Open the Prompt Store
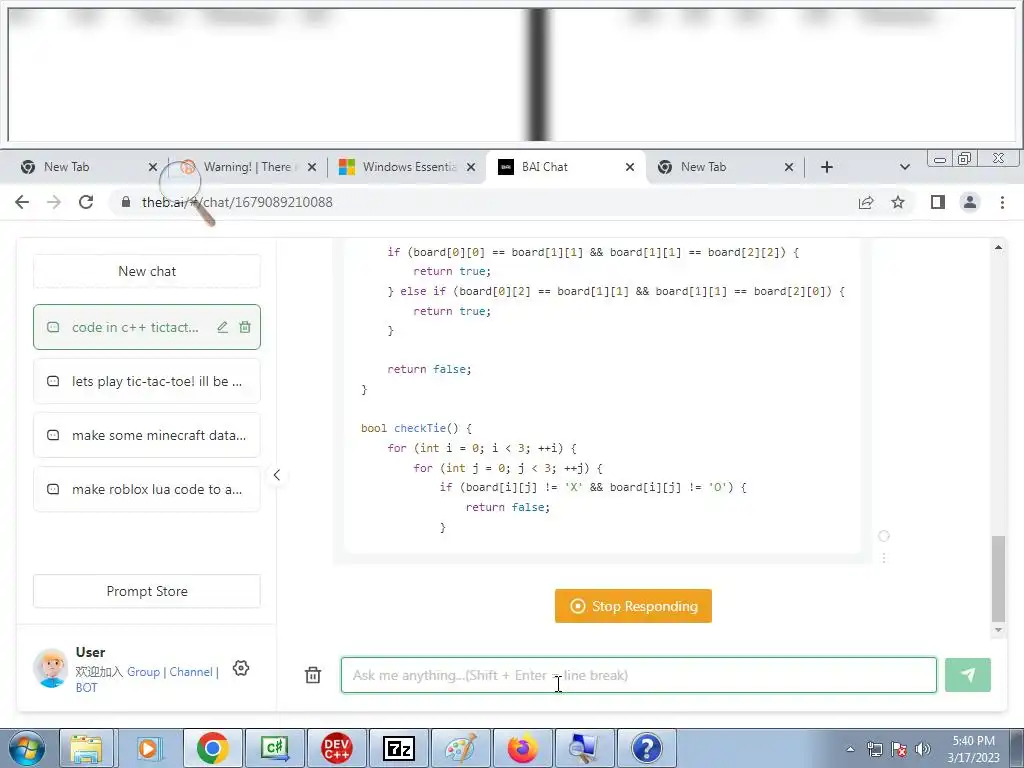The image size is (1024, 768). pos(147,591)
